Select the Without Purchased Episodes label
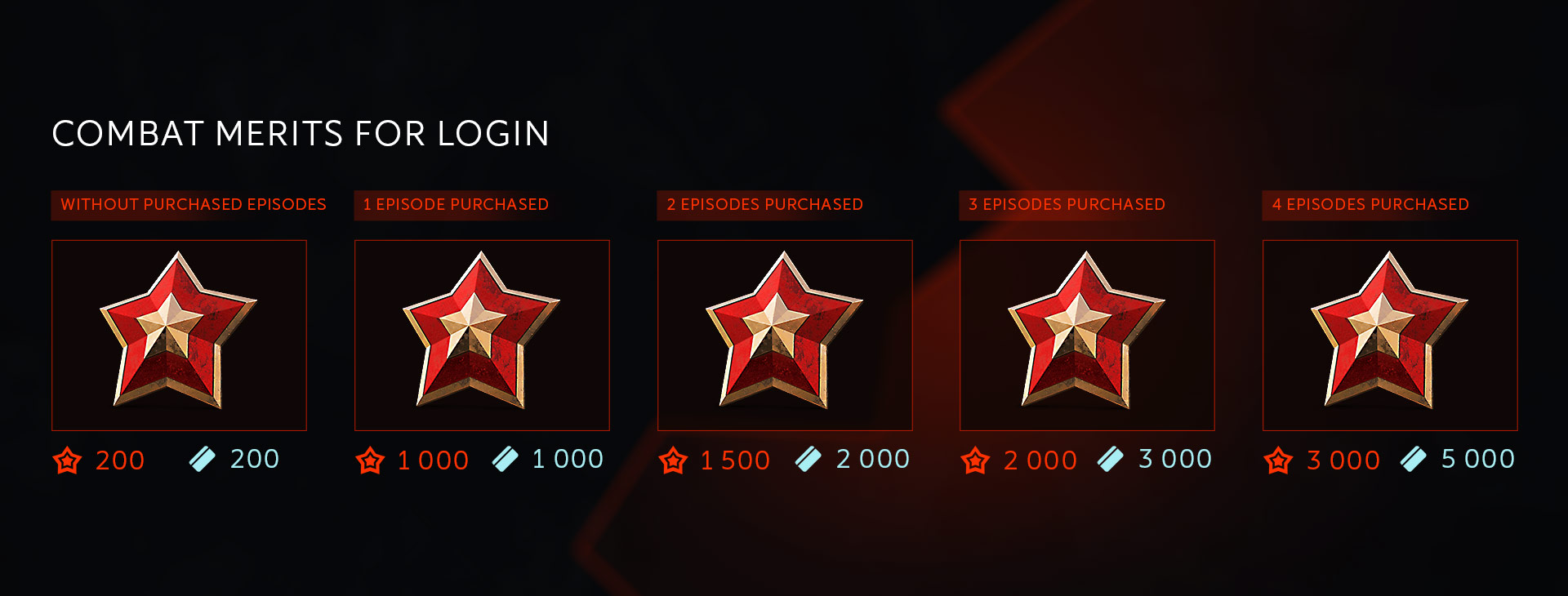The image size is (1568, 596). 194,205
